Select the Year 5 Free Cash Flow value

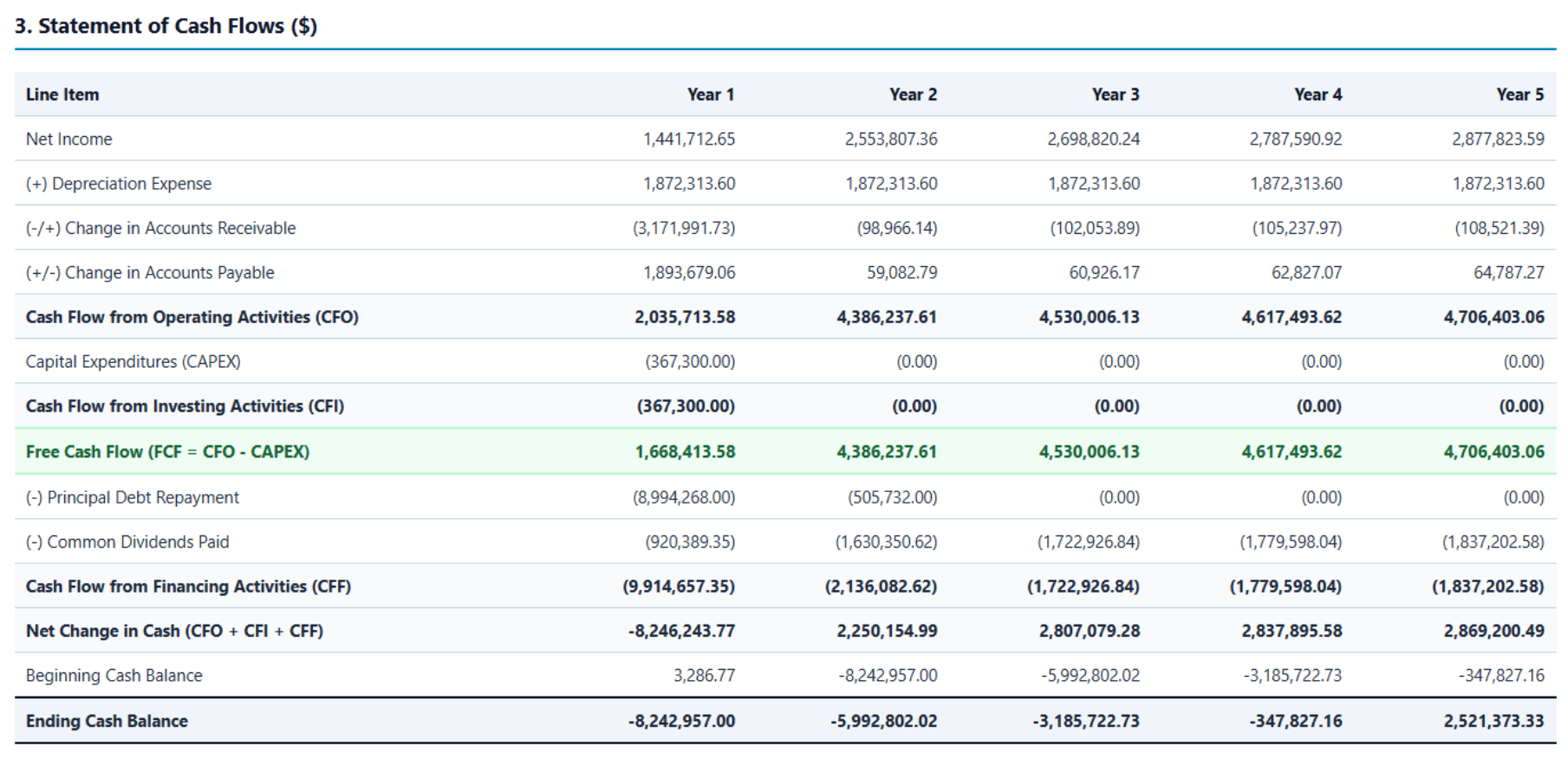pyautogui.click(x=1494, y=451)
